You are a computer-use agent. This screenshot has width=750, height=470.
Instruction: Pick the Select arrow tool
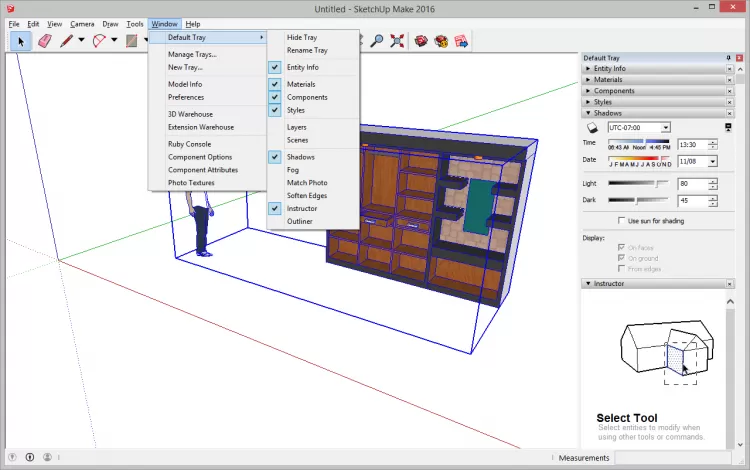20,41
